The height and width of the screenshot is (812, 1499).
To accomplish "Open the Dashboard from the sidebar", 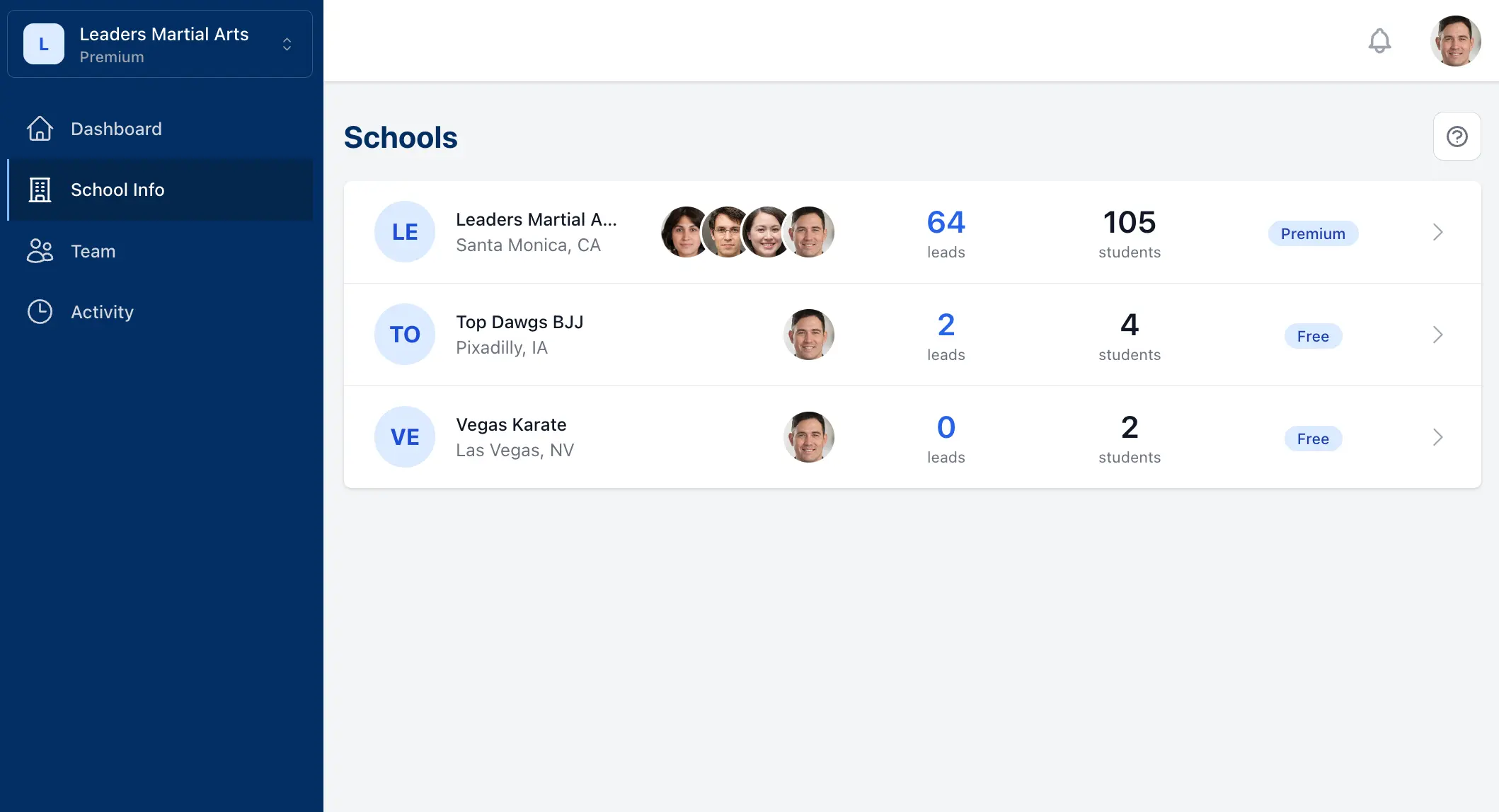I will click(x=115, y=129).
